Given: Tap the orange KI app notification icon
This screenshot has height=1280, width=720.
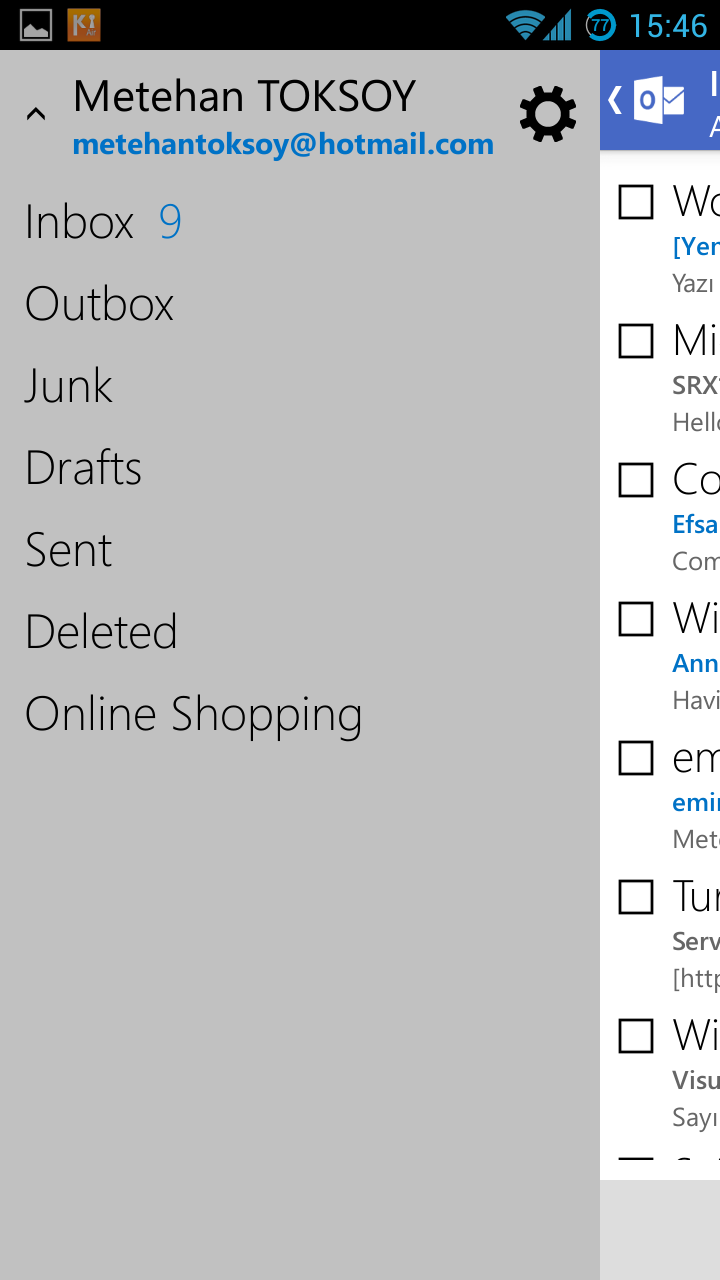Looking at the screenshot, I should tap(84, 25).
